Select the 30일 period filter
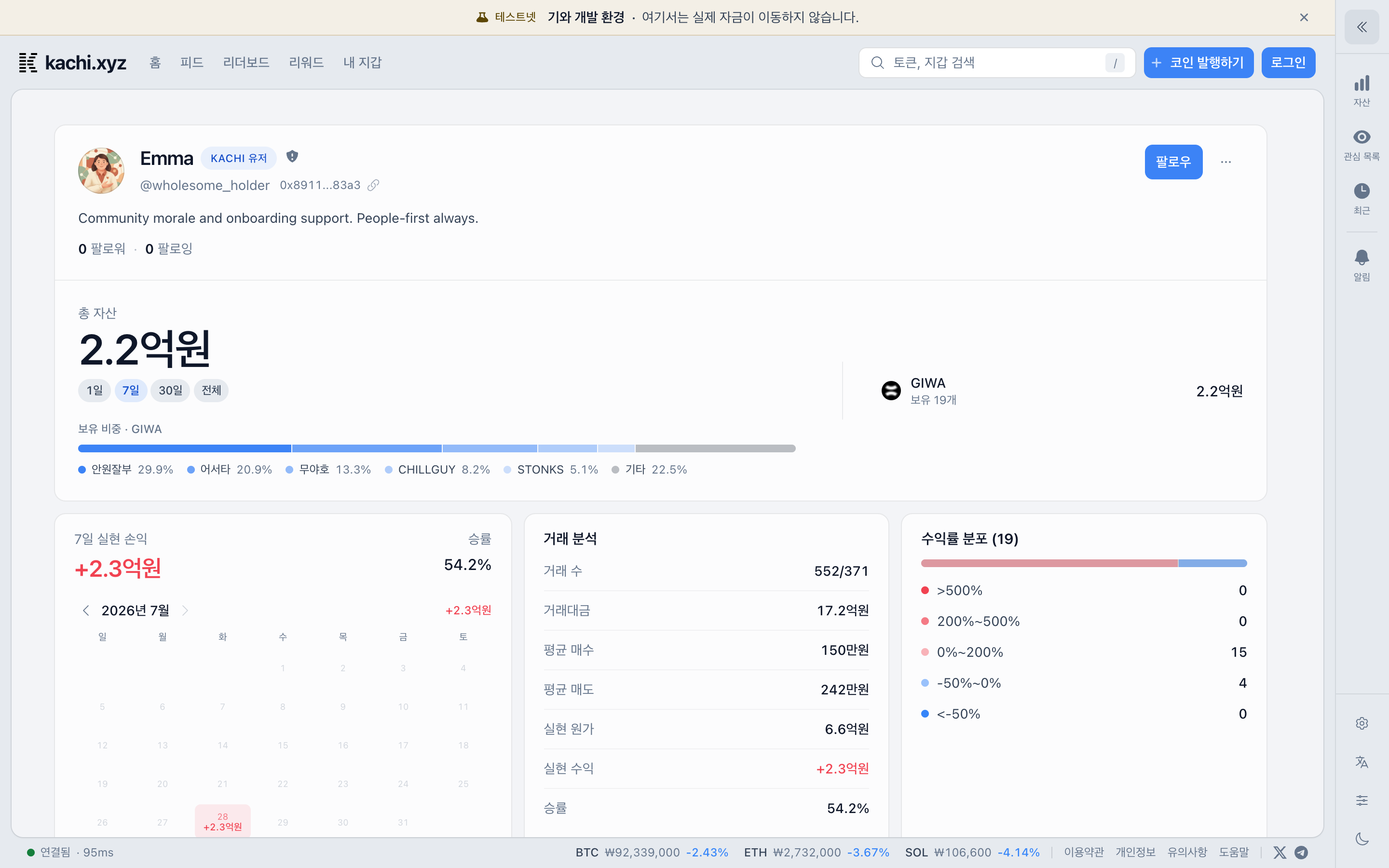Image resolution: width=1389 pixels, height=868 pixels. click(x=170, y=391)
